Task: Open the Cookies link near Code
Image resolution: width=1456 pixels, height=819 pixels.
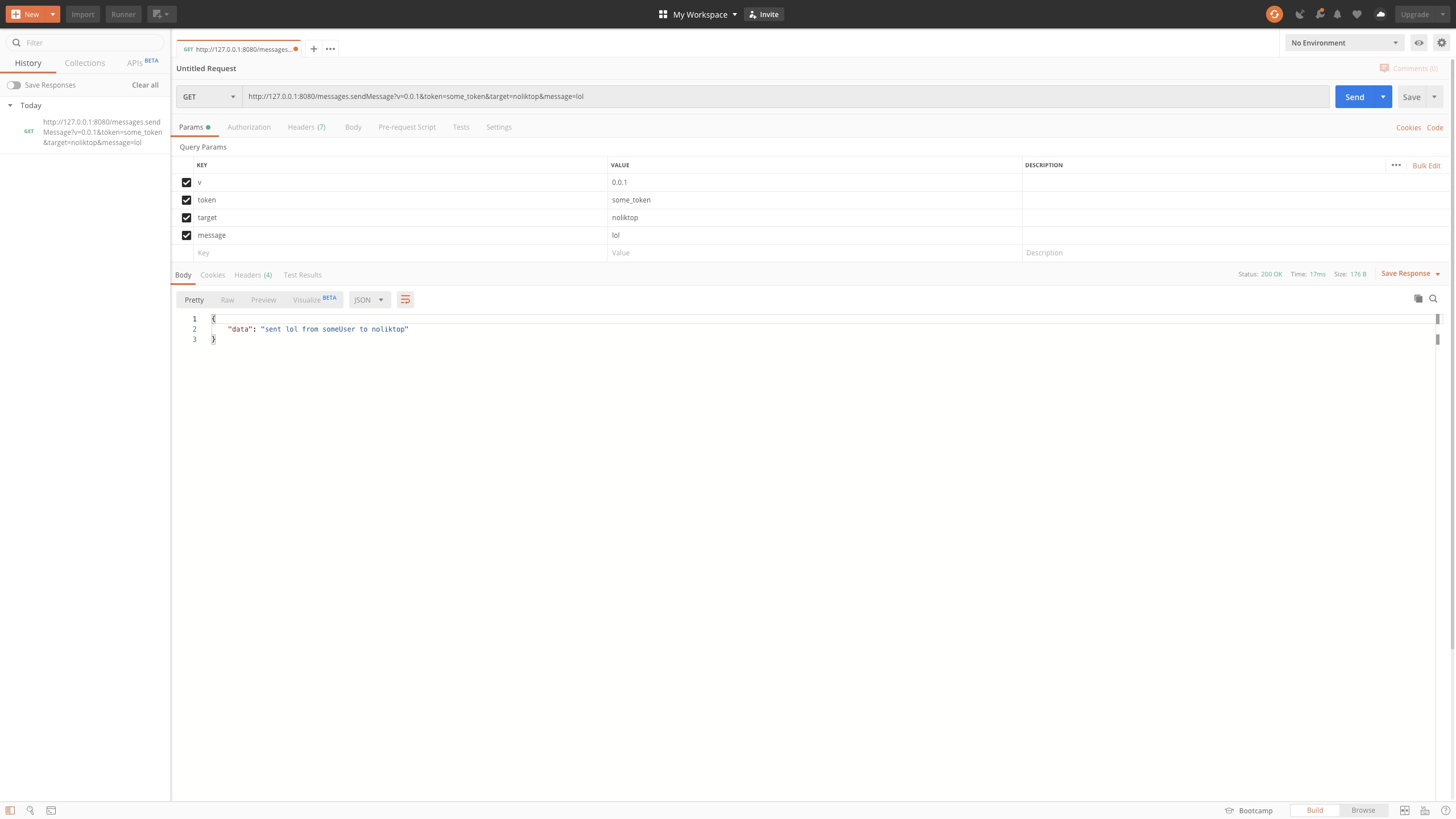Action: tap(1408, 127)
